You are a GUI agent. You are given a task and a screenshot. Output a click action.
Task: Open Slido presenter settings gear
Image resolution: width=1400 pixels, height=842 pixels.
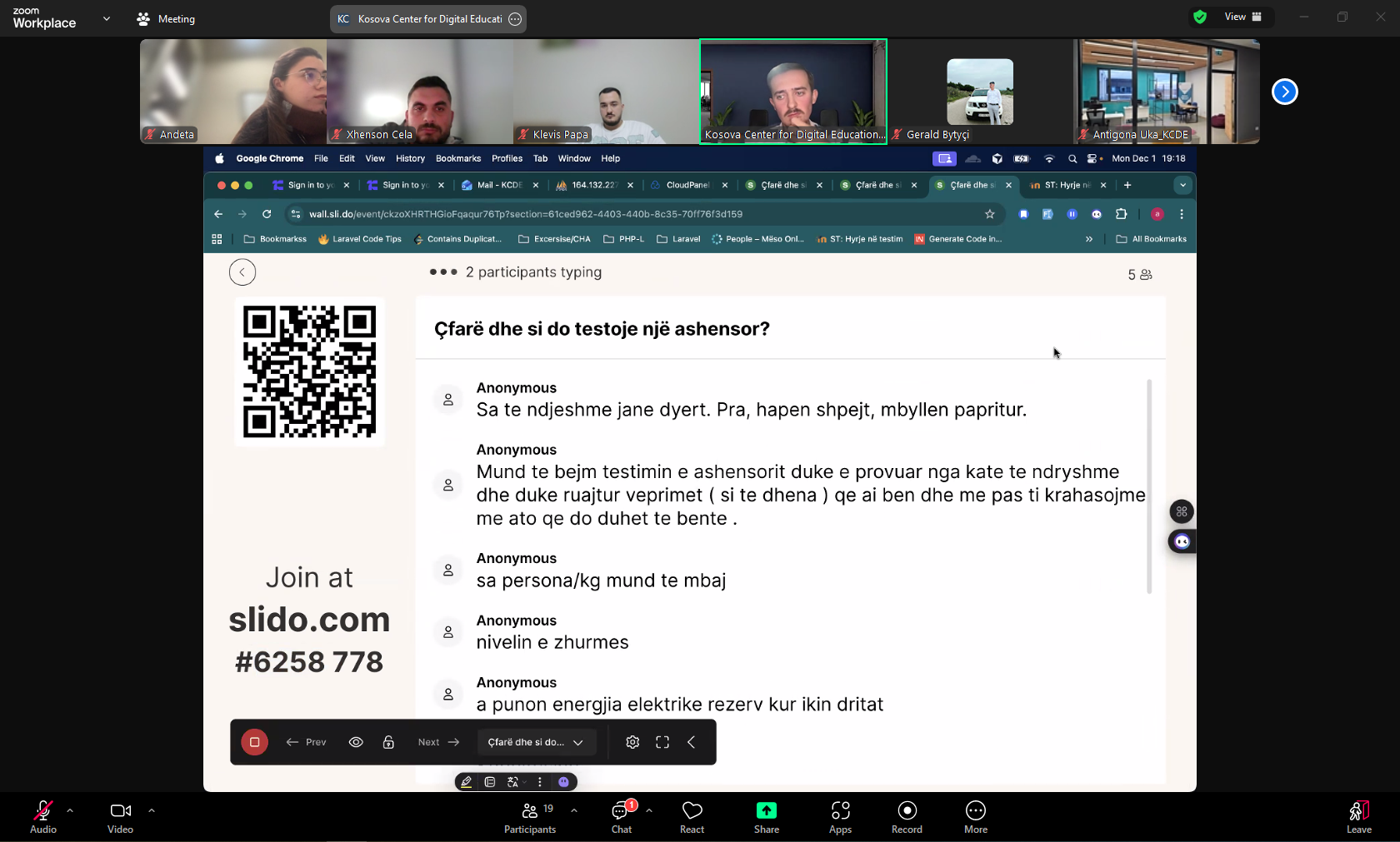632,742
